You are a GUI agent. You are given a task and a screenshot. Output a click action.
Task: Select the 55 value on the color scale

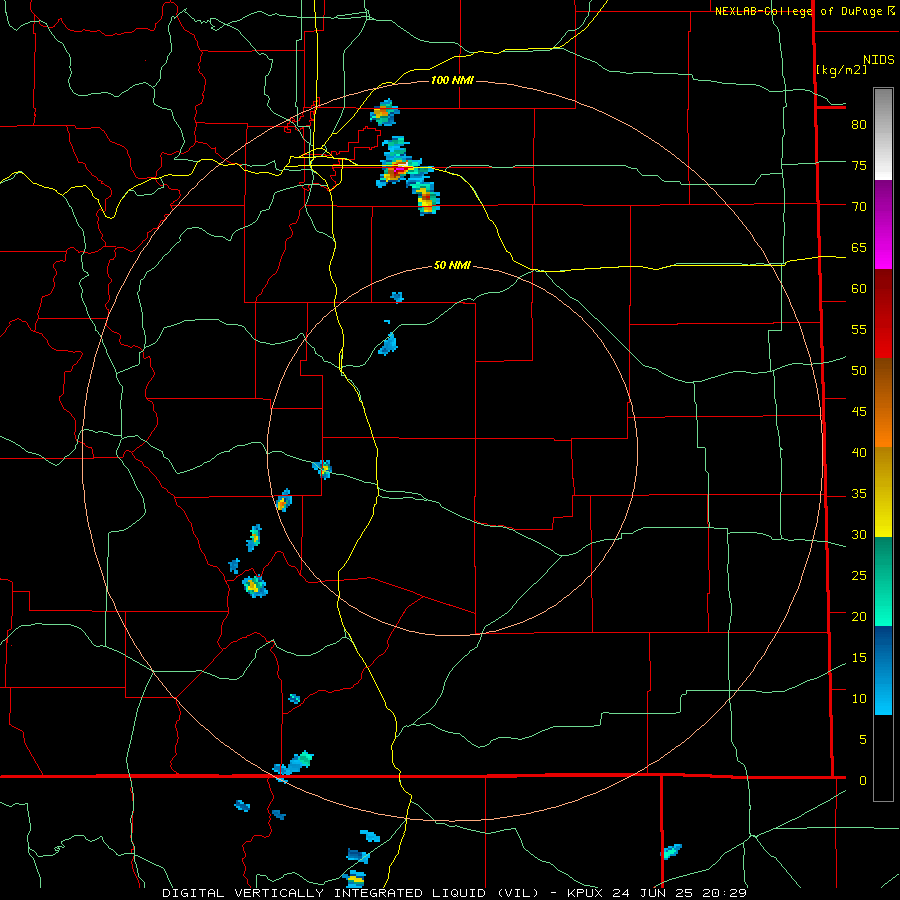[x=859, y=329]
